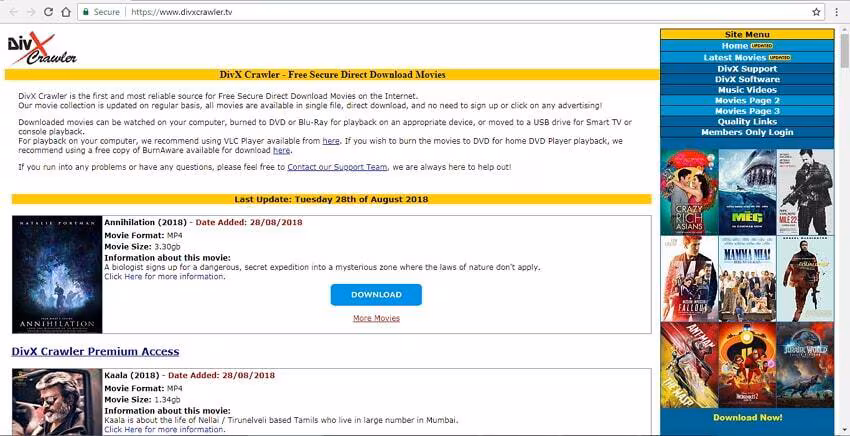Click the VLC Player 'here' link
The width and height of the screenshot is (850, 436).
[331, 141]
